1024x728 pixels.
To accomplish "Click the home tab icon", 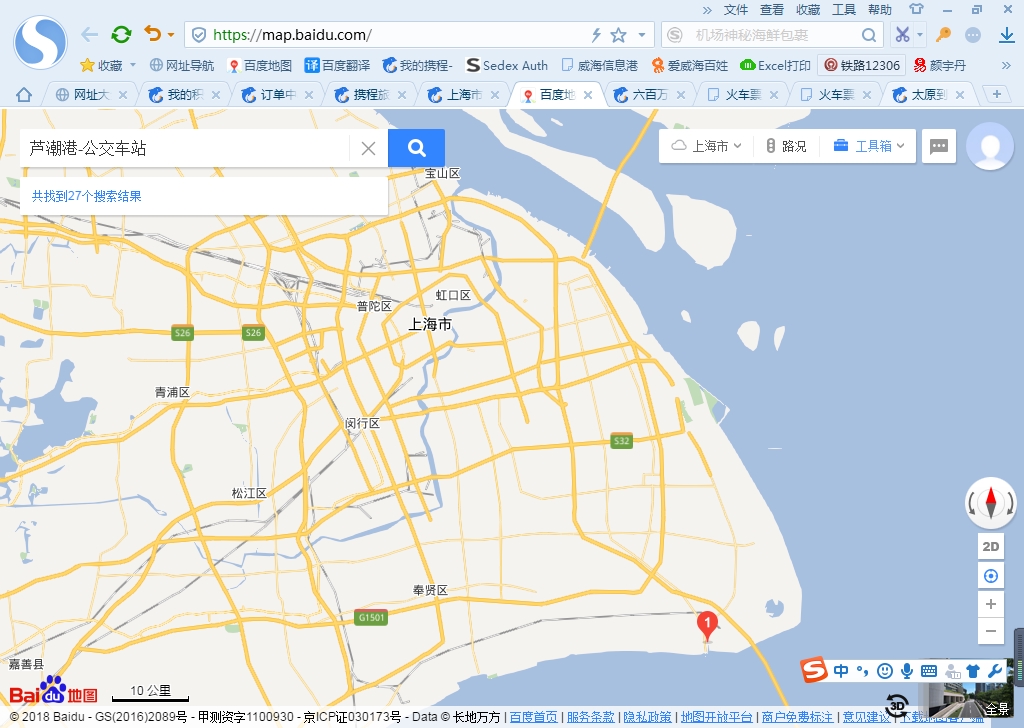I will tap(24, 95).
